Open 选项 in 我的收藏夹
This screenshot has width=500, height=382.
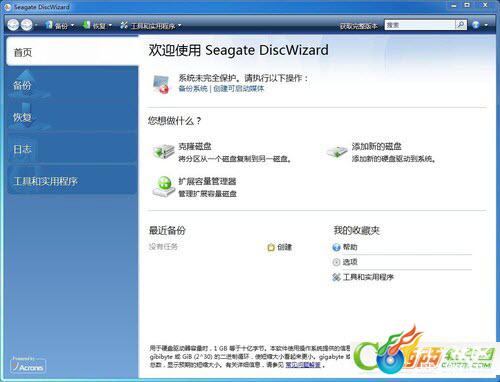coord(350,262)
